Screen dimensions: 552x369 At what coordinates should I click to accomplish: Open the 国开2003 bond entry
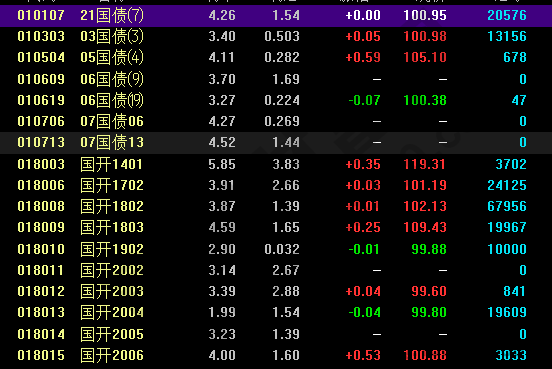276,292
